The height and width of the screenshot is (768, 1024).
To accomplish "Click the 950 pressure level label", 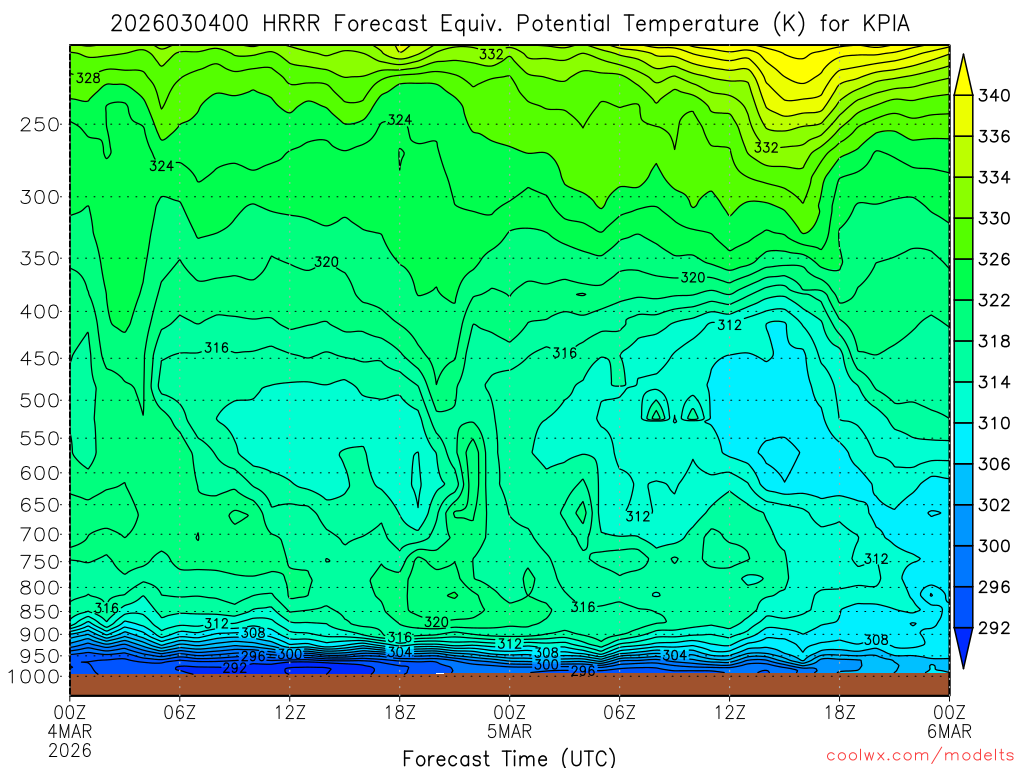I will [40, 656].
